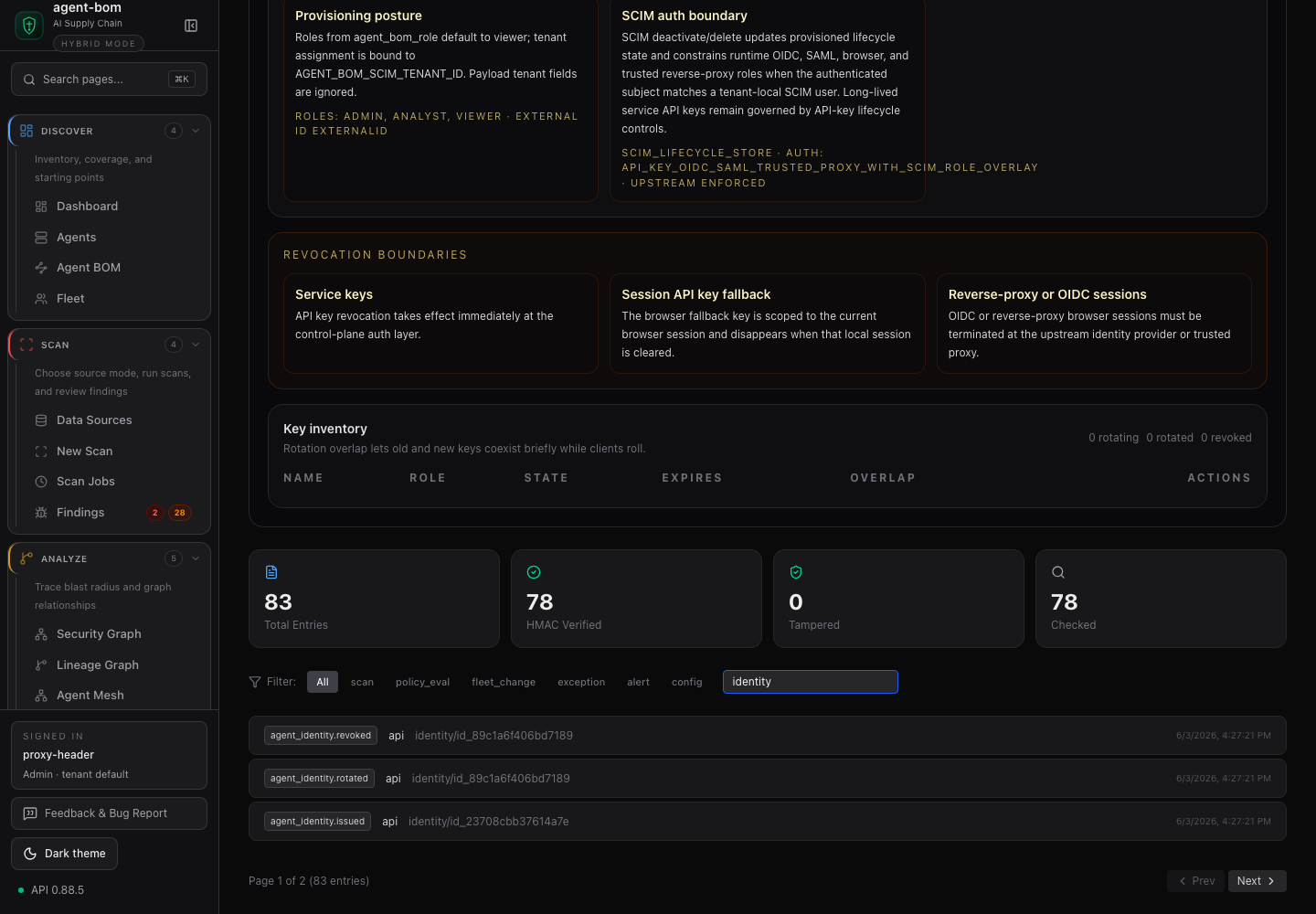Click the Agent Mesh network icon
Image resolution: width=1316 pixels, height=914 pixels.
[41, 696]
